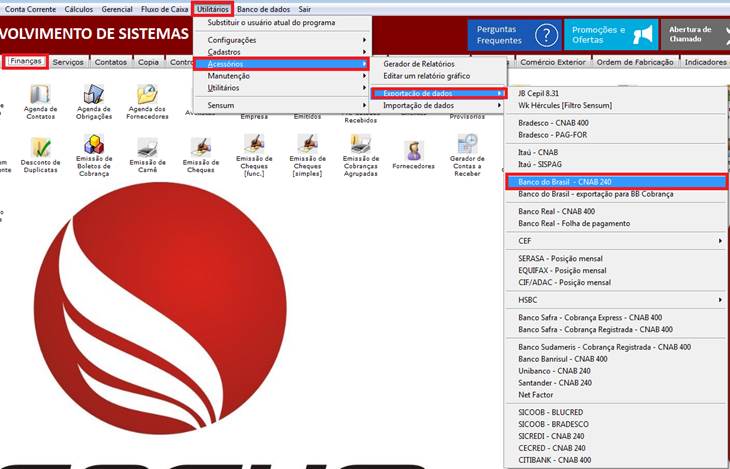Select Substituir o usuário atual do programa

tap(282, 22)
